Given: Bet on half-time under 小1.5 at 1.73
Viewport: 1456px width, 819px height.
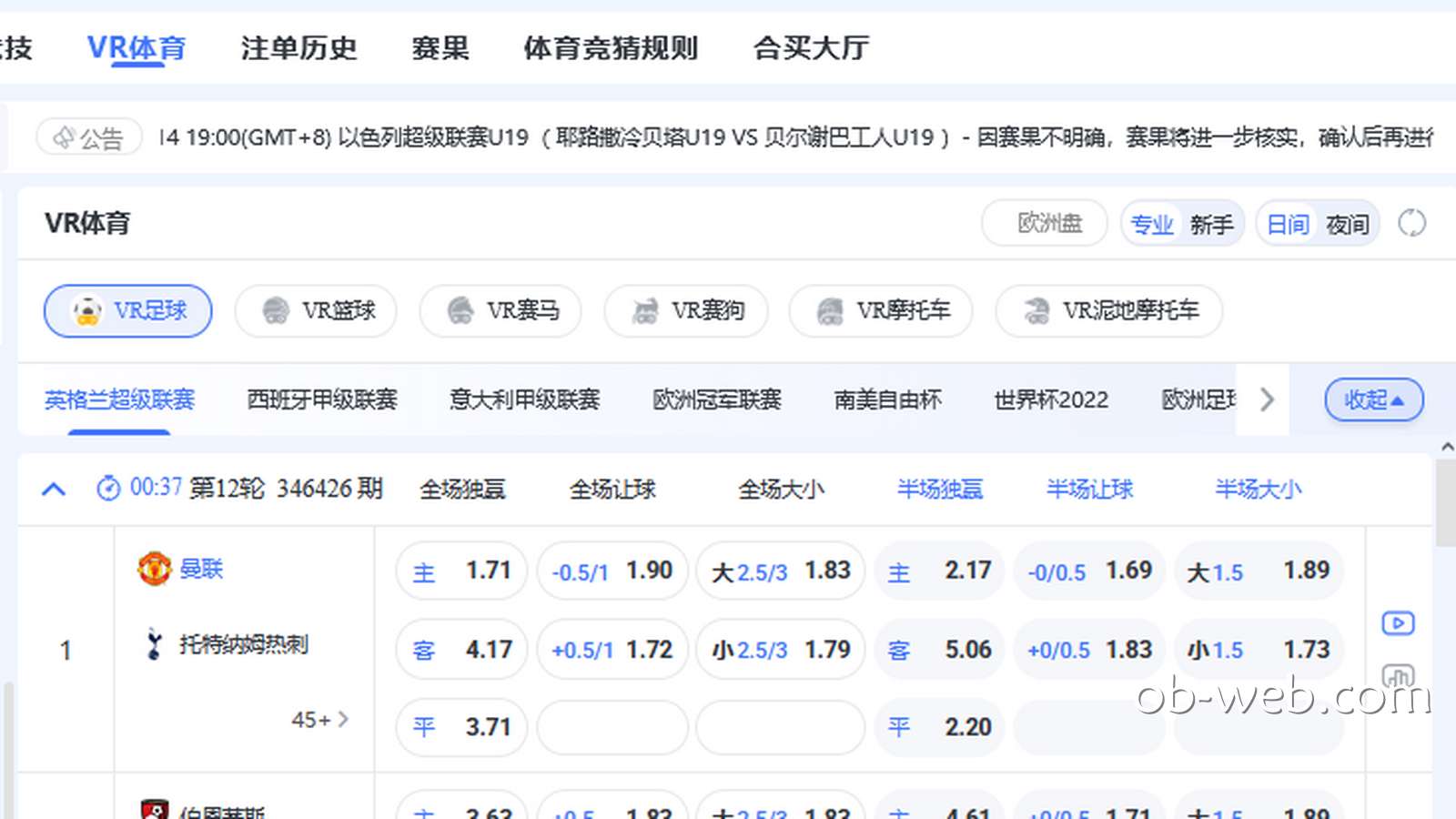Looking at the screenshot, I should click(x=1259, y=650).
